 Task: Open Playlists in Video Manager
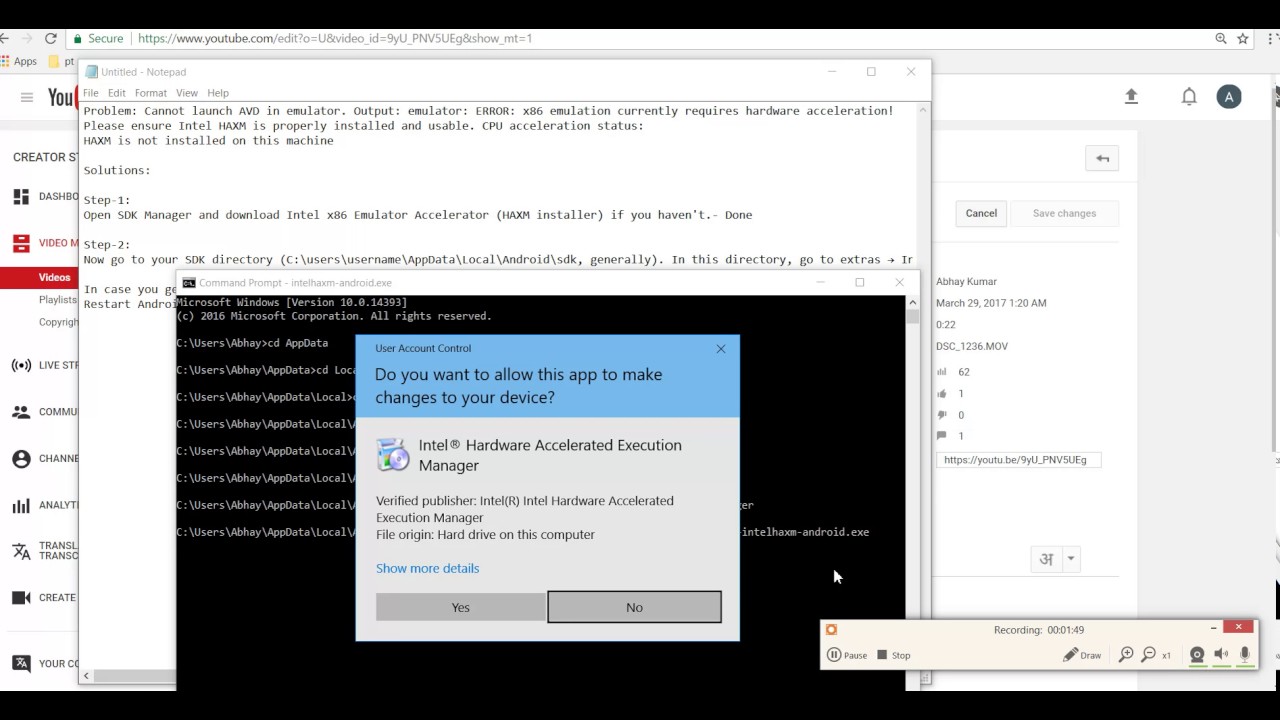pos(58,300)
